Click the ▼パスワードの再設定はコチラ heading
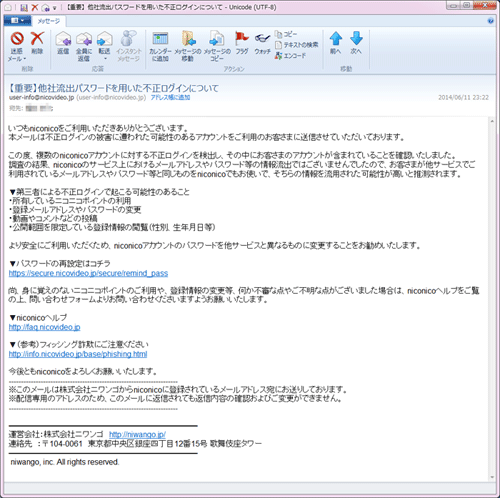500x498 pixels. coord(60,264)
